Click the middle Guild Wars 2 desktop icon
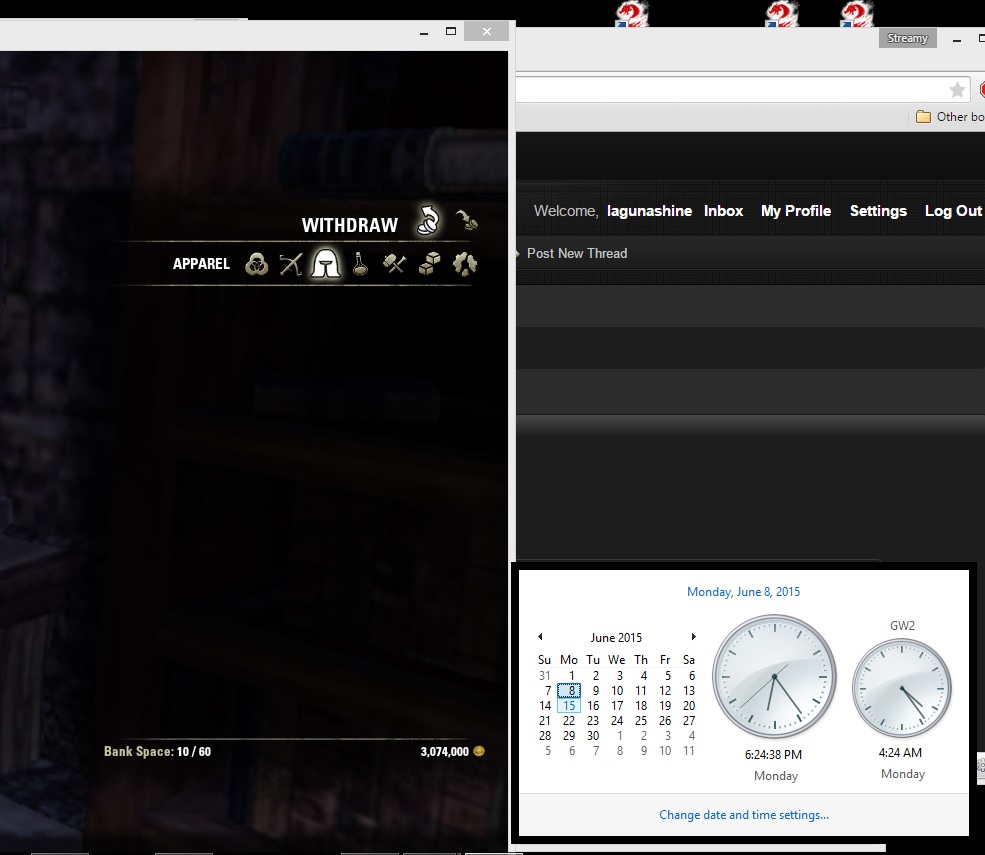 [x=781, y=14]
